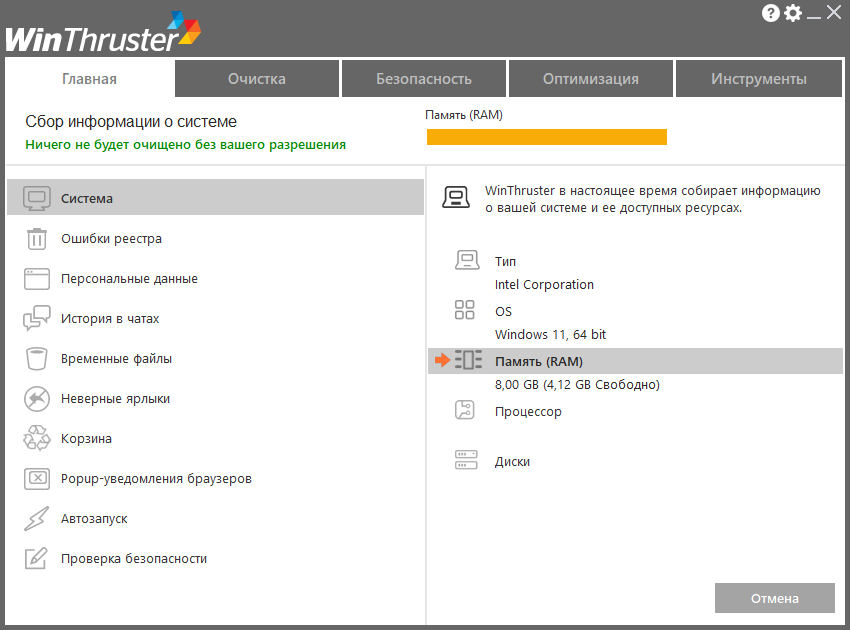Click the recycle icon beside Корзина
850x630 pixels.
(37, 438)
